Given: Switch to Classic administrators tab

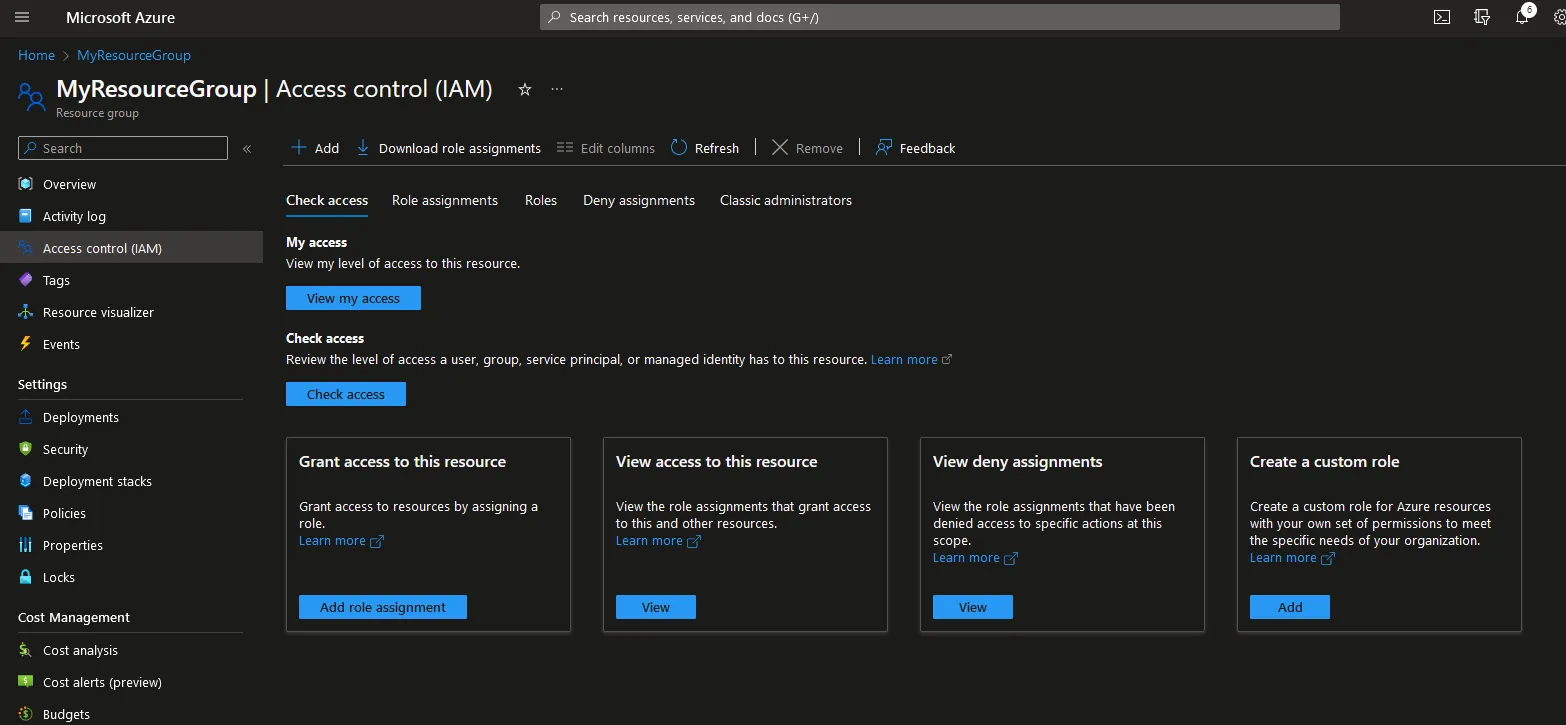Looking at the screenshot, I should tap(786, 200).
